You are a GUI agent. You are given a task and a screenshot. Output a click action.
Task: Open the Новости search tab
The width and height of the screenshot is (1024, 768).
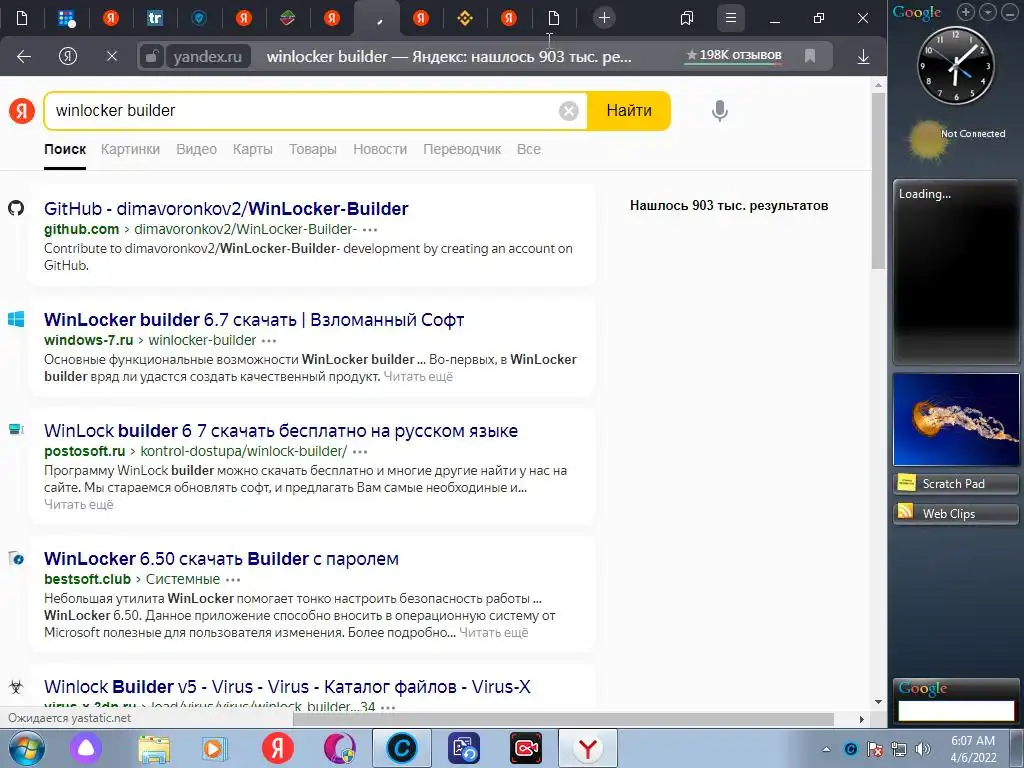[380, 149]
